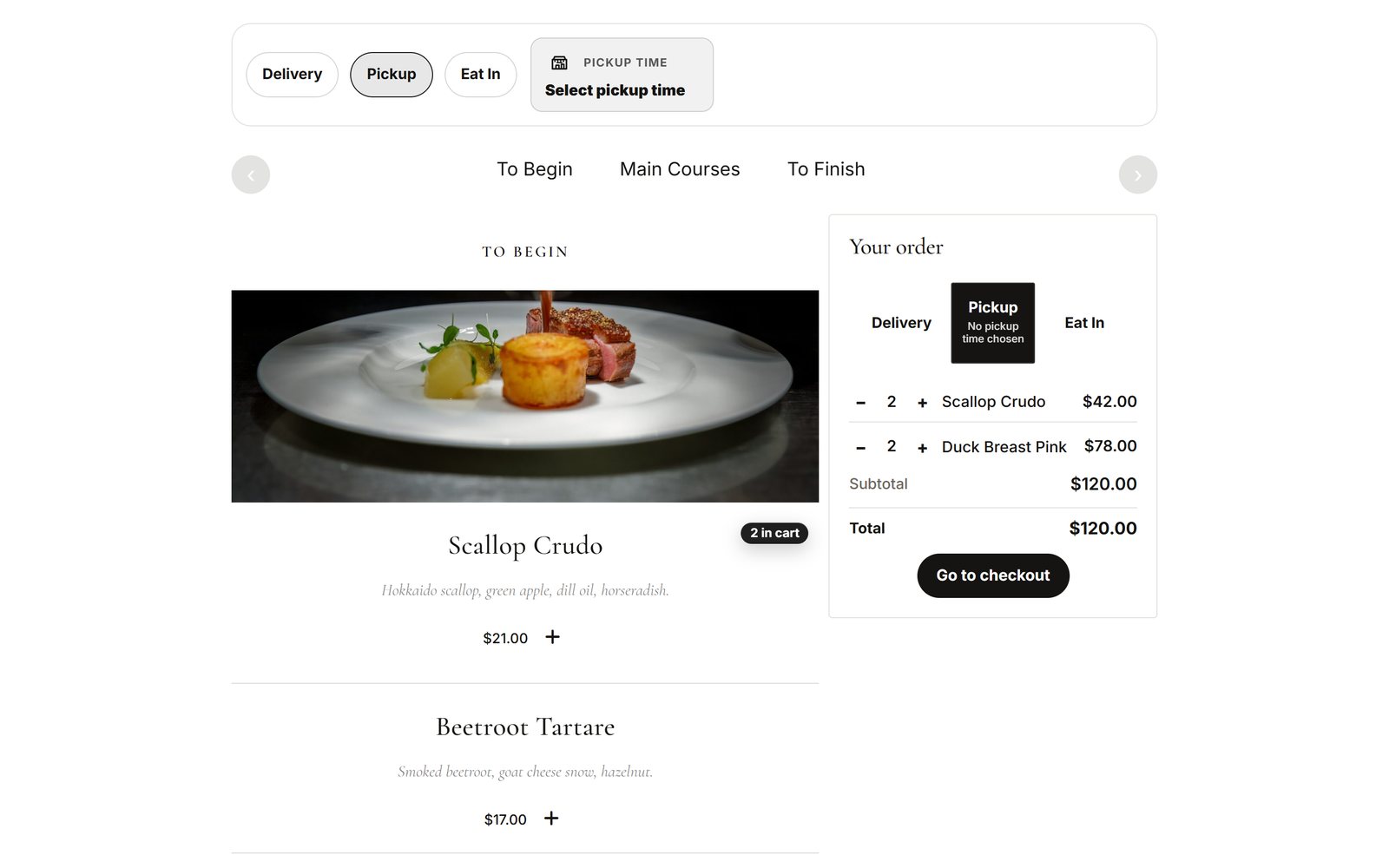Select the Delivery tab in Your order
Screen dimensions: 1389x868
[x=901, y=323]
